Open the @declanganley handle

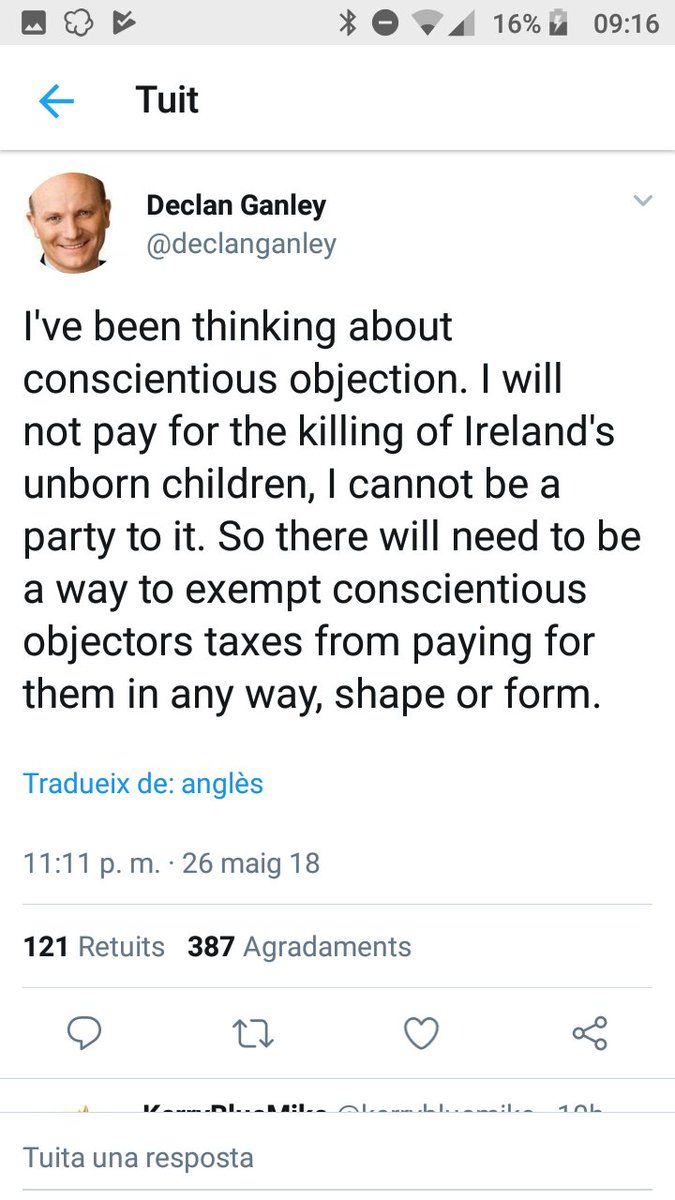click(241, 244)
